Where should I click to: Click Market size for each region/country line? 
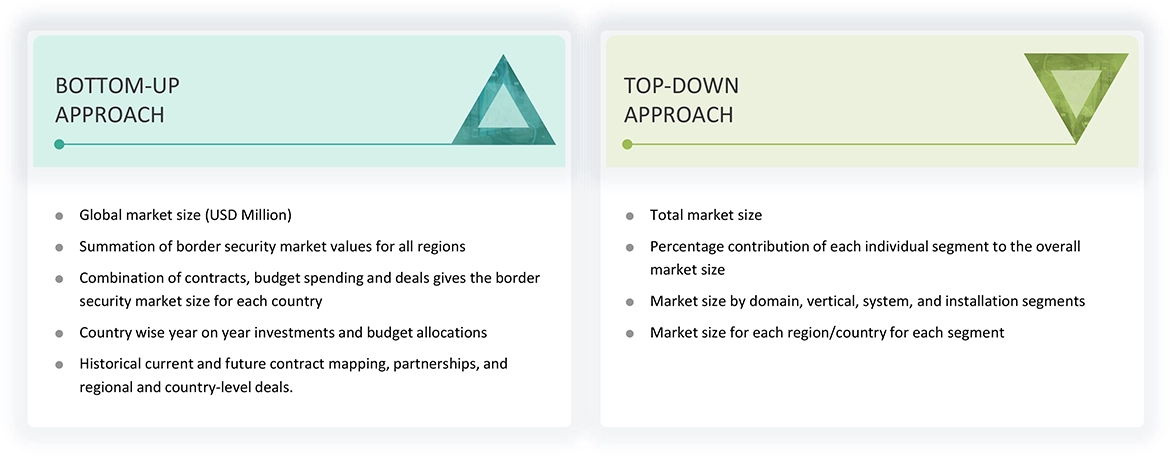tap(827, 332)
